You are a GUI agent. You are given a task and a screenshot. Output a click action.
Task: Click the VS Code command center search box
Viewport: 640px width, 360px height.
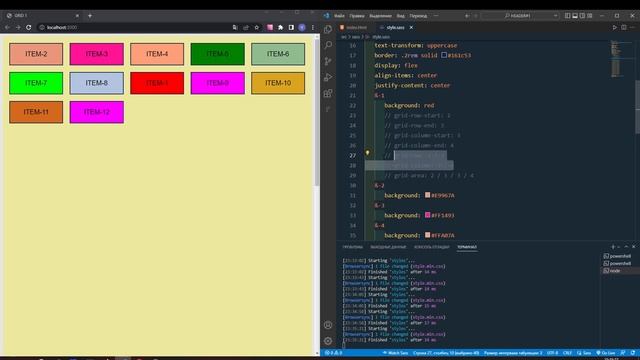[x=520, y=16]
